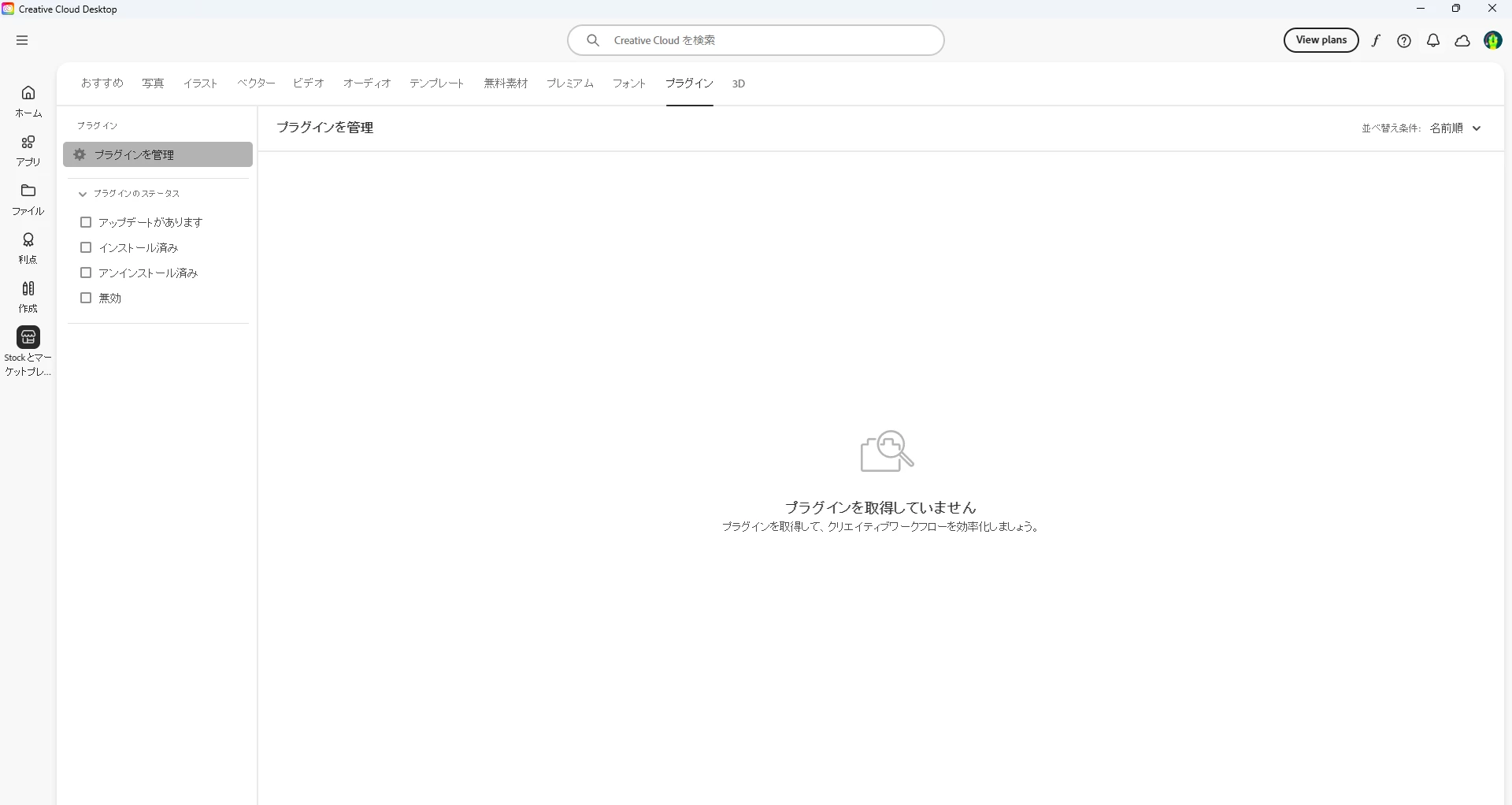1512x805 pixels.
Task: Select the プラグイン tab
Action: pos(689,83)
